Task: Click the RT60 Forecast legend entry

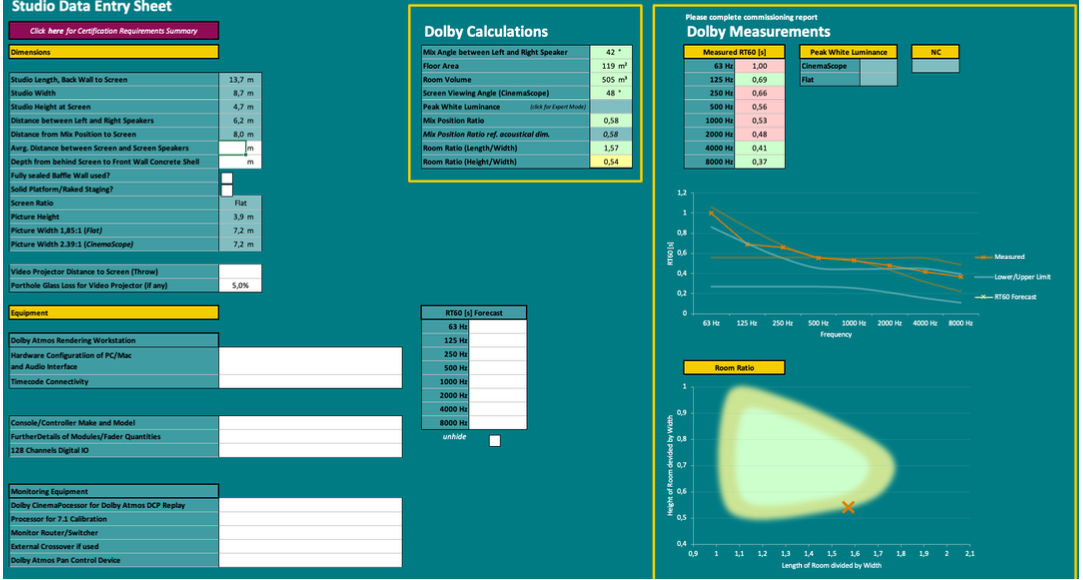Action: click(1005, 297)
